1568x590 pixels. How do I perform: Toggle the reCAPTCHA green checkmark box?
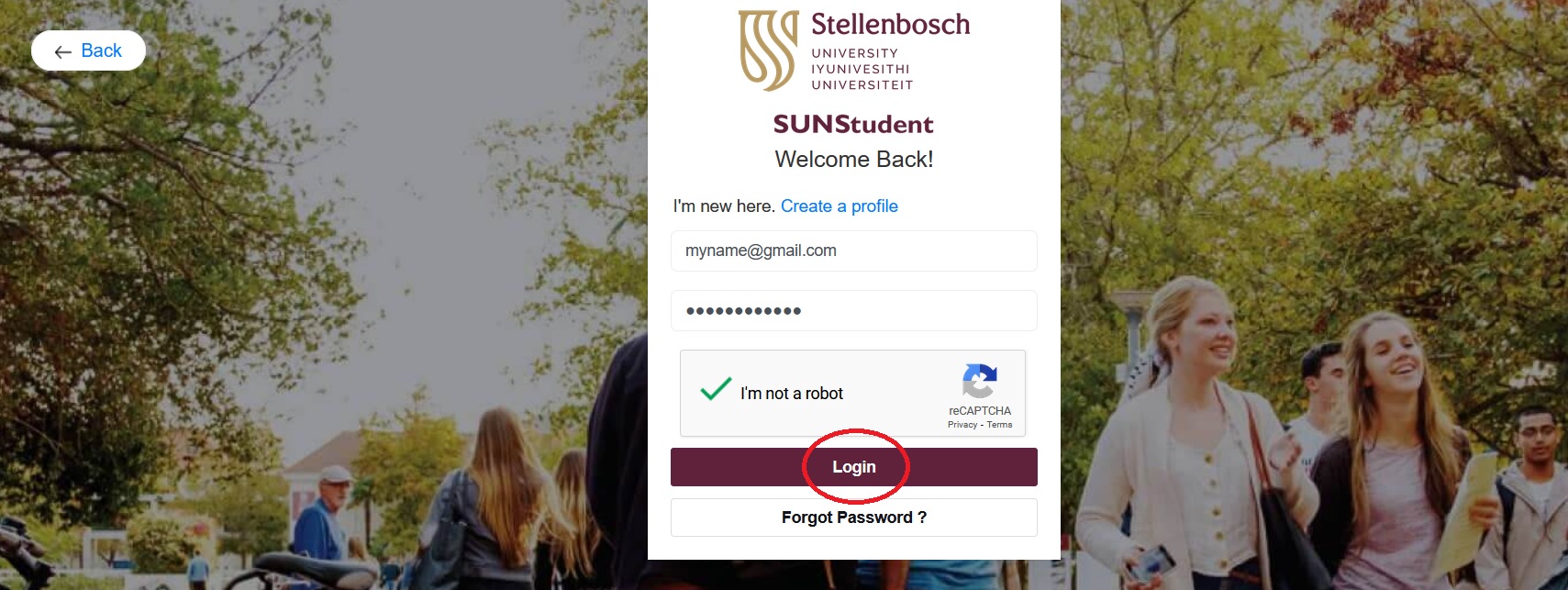pos(716,390)
